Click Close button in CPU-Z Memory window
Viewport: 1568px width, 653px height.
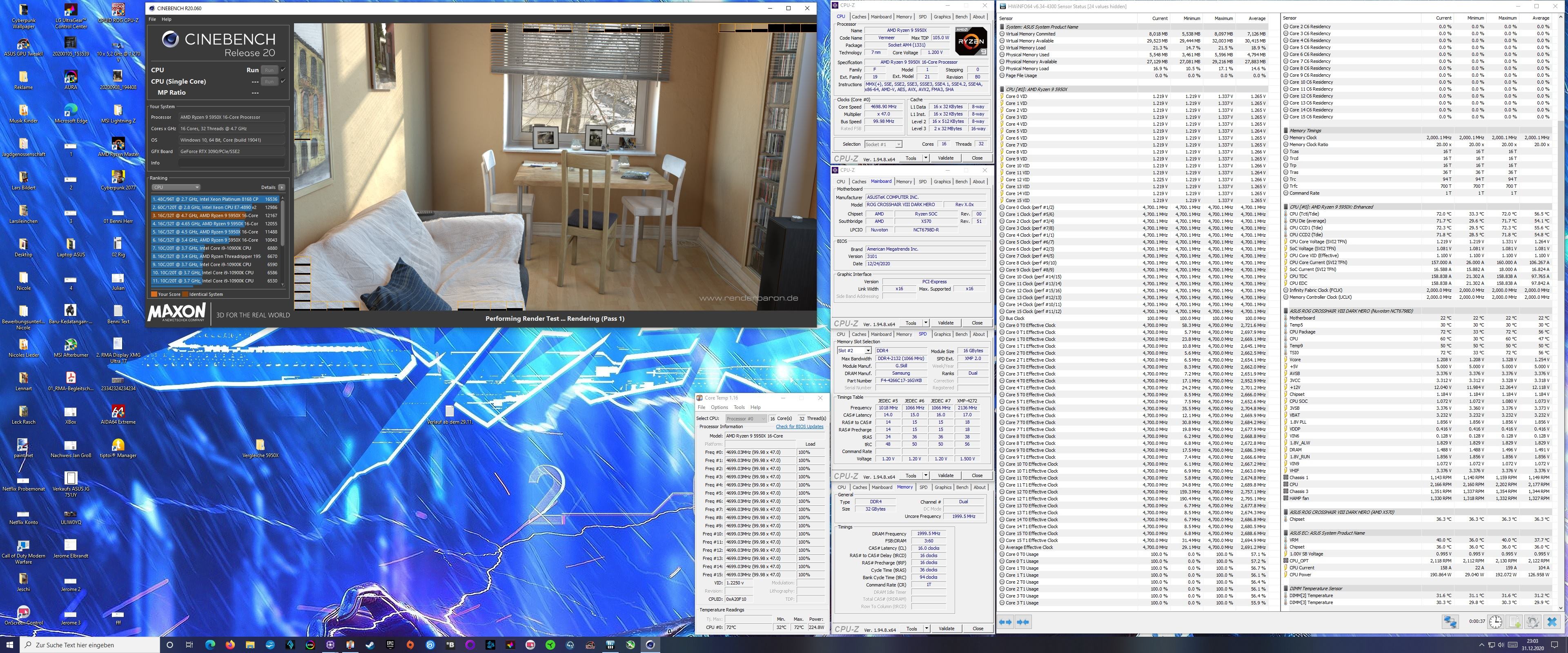coord(978,629)
